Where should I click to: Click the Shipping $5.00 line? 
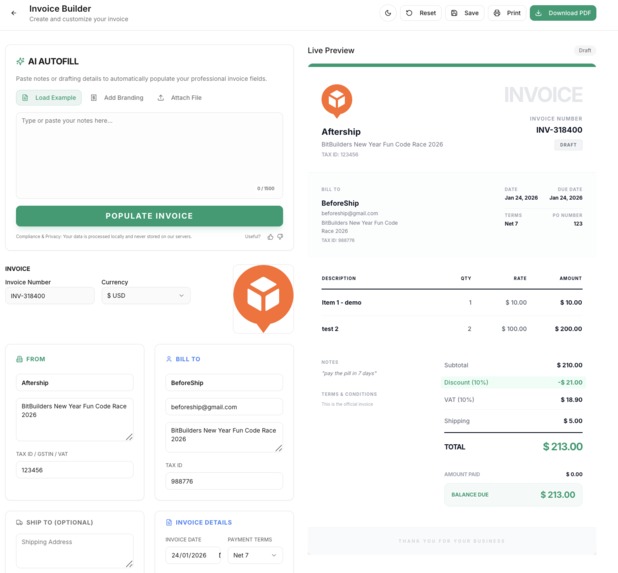(513, 421)
